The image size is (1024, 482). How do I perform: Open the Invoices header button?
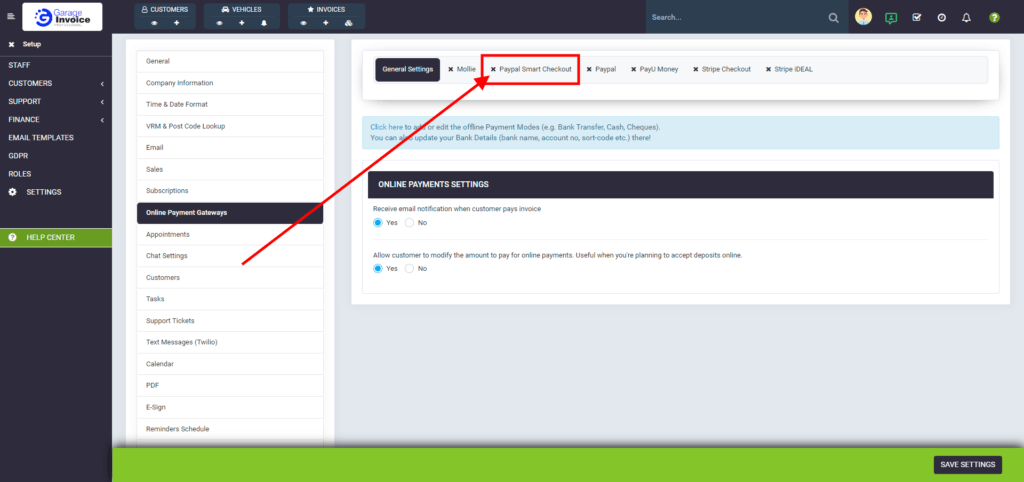coord(326,9)
